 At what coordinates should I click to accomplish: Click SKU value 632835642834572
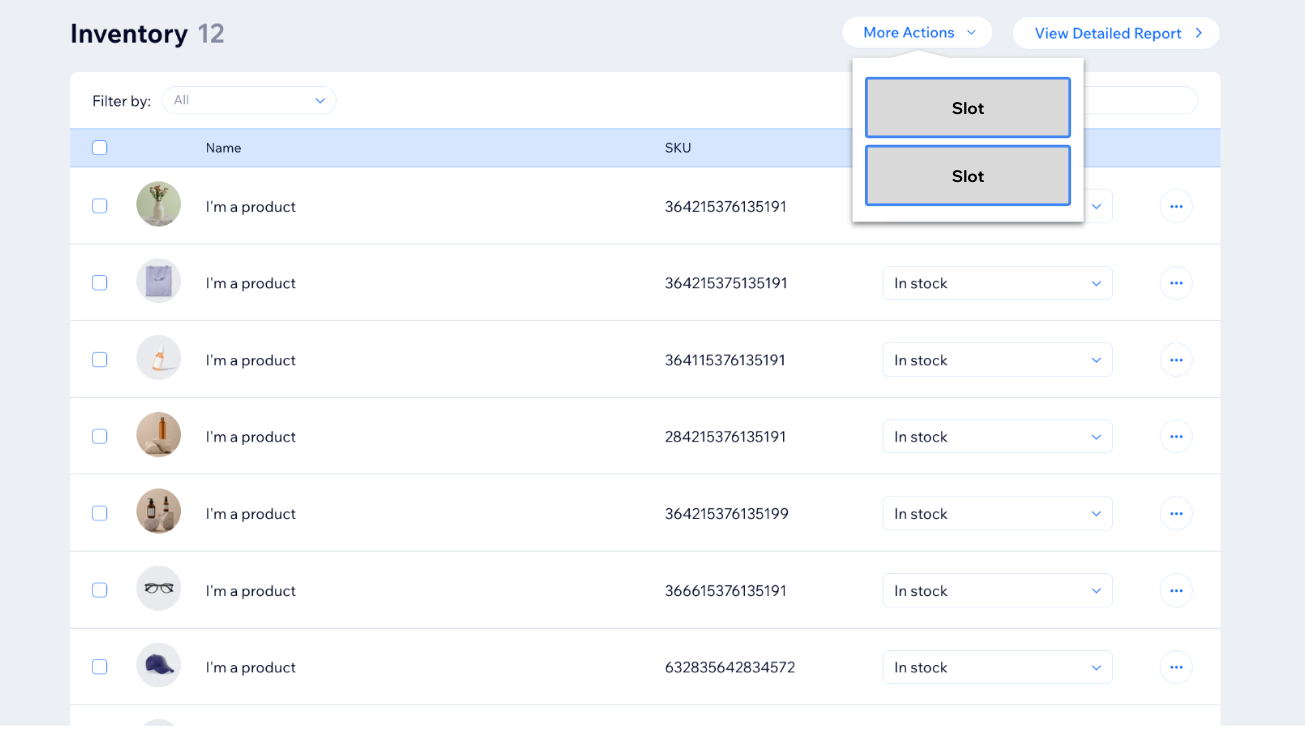tap(730, 668)
